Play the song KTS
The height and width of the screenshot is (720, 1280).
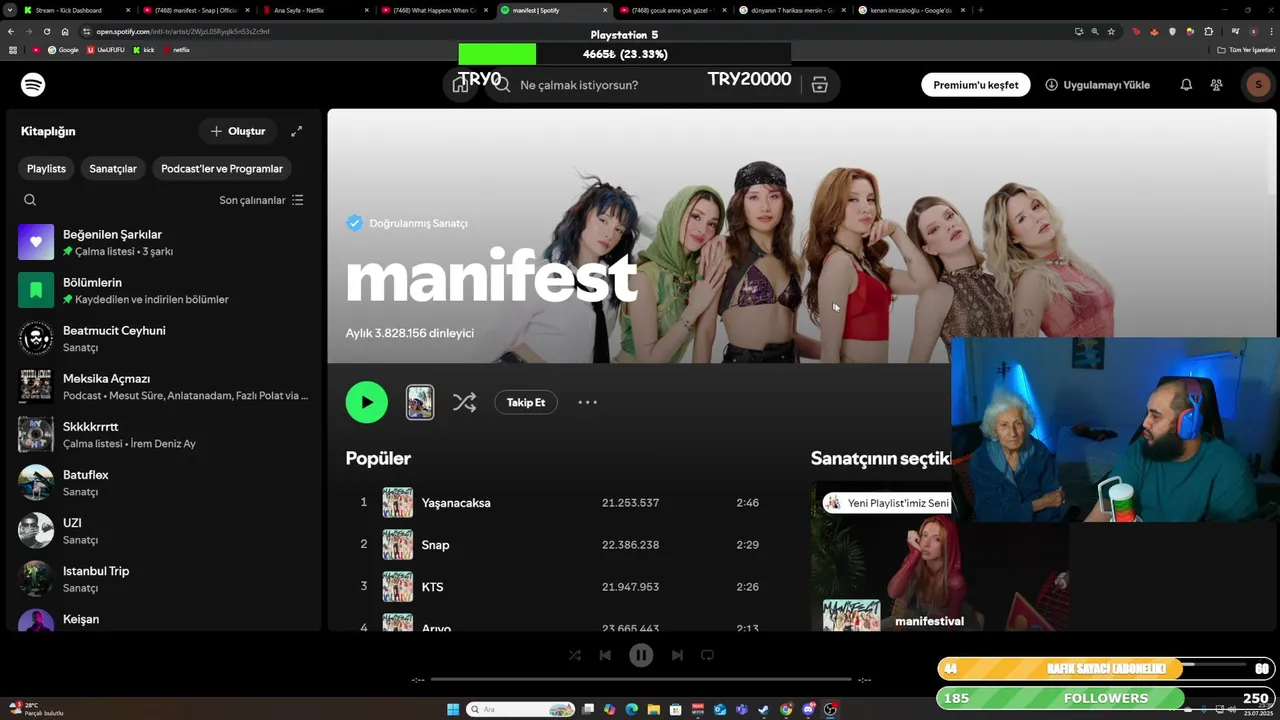pos(432,587)
